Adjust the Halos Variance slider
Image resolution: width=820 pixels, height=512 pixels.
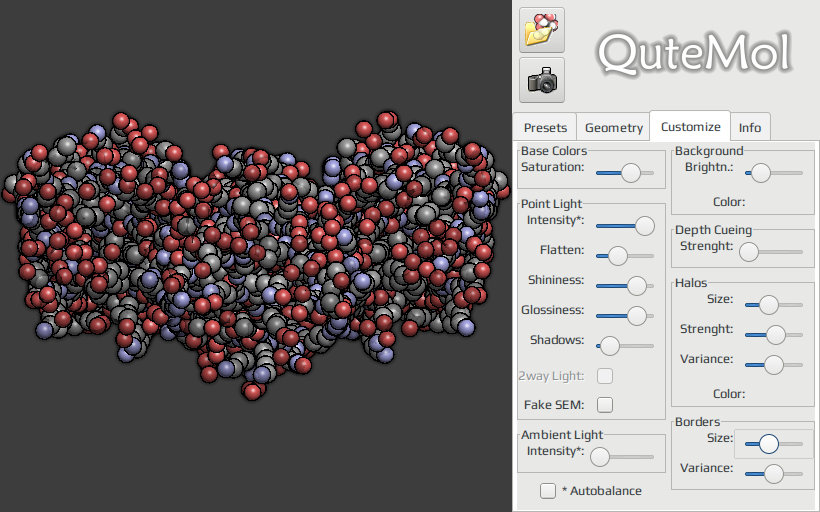click(x=773, y=365)
